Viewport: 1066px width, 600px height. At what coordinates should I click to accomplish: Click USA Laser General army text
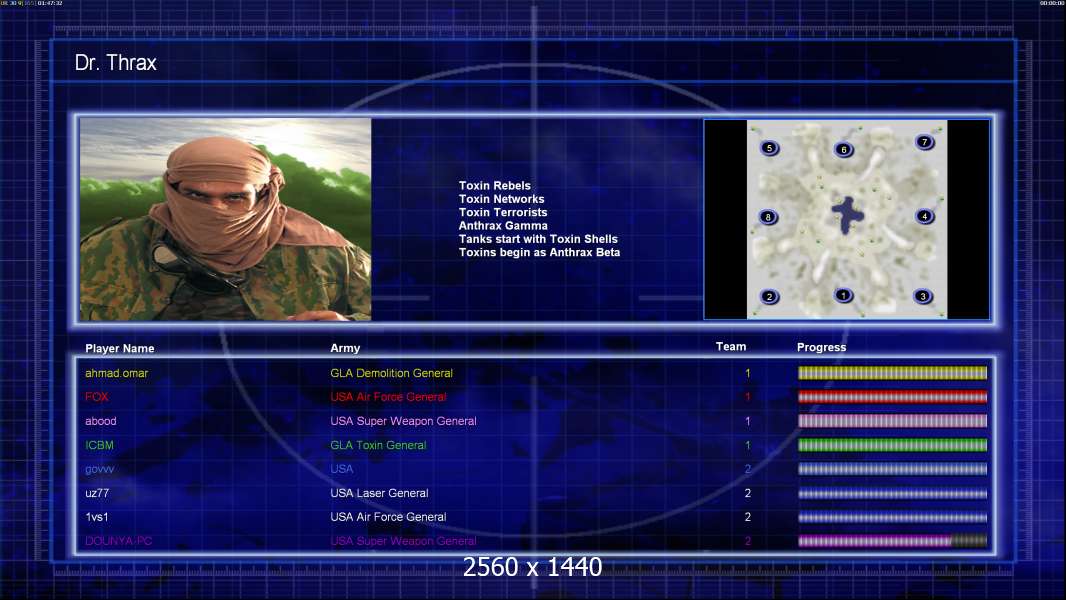pyautogui.click(x=379, y=493)
